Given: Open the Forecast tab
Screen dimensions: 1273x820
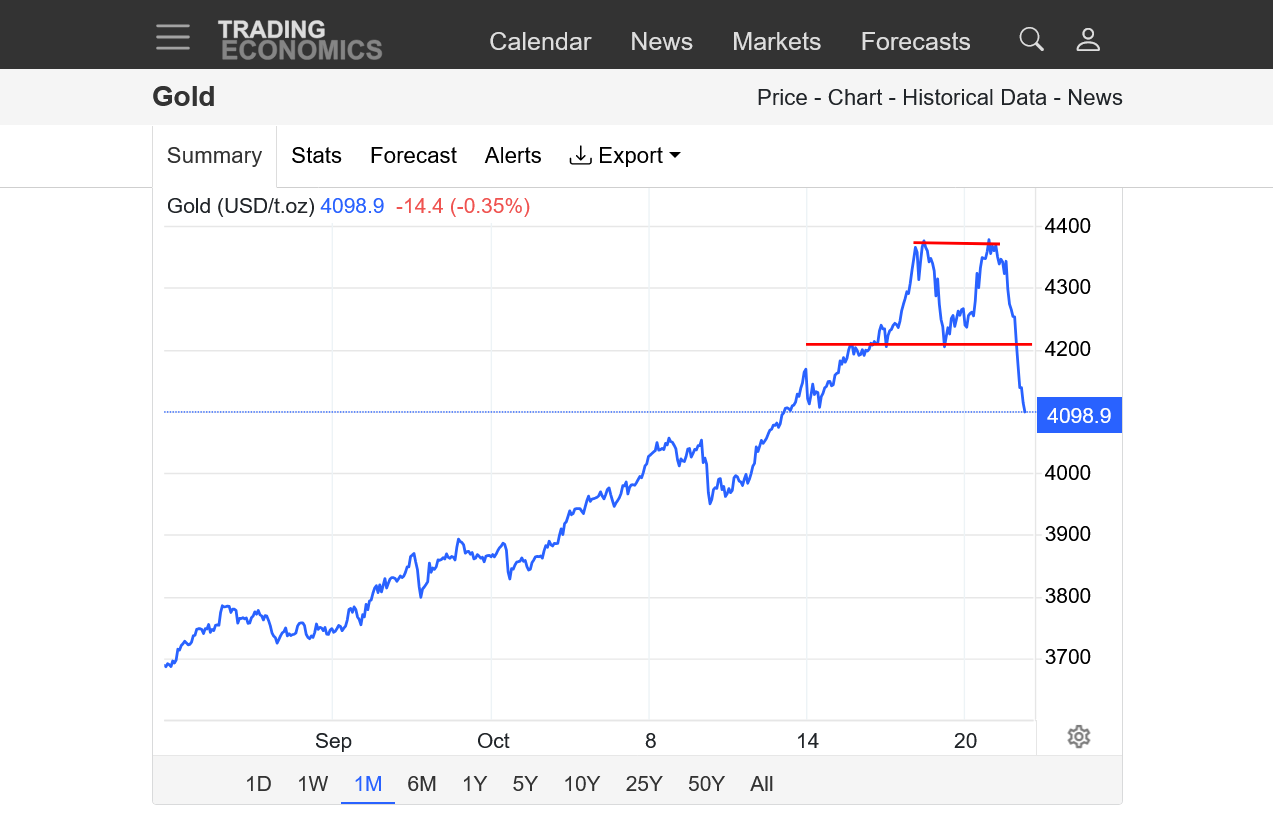Looking at the screenshot, I should click(413, 156).
